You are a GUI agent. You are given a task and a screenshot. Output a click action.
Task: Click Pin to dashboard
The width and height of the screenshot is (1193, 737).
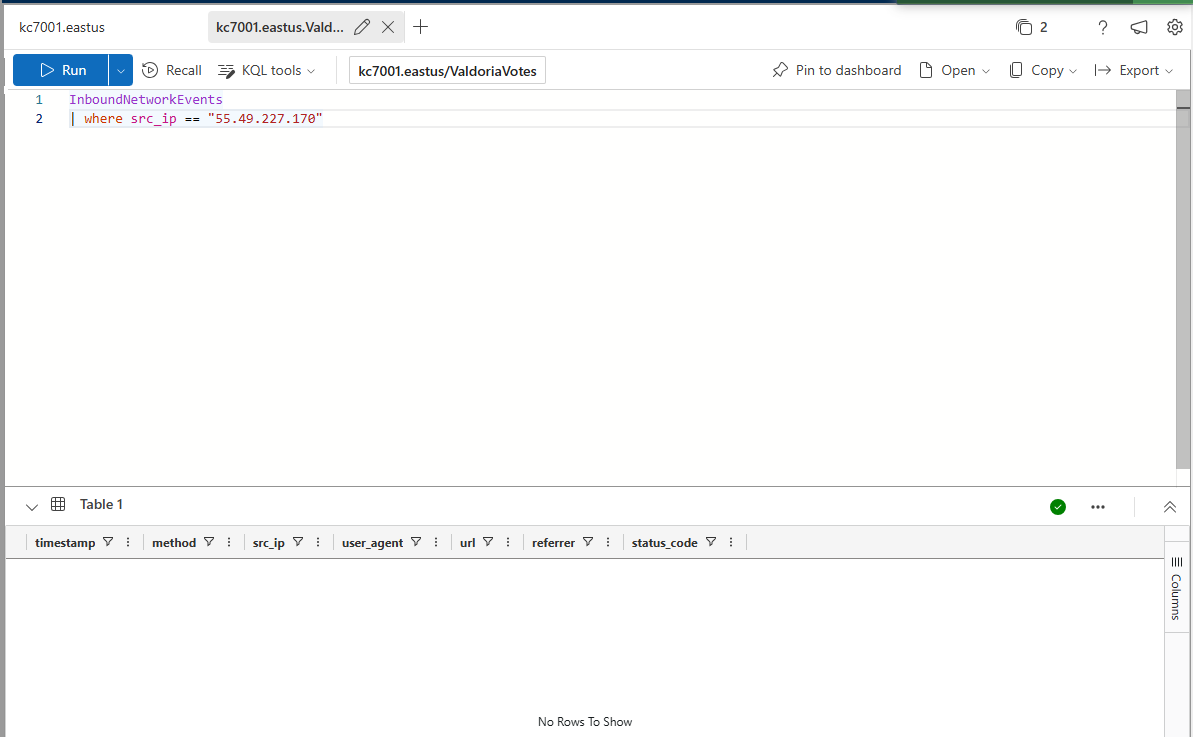(837, 70)
